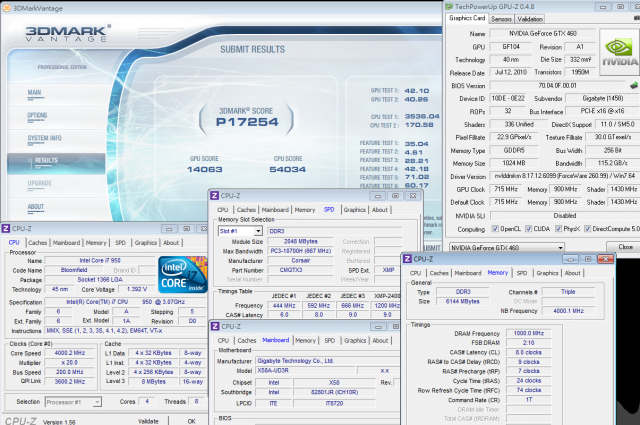Click the Intel Core i7 logo badge
This screenshot has width=640, height=425.
(x=182, y=274)
